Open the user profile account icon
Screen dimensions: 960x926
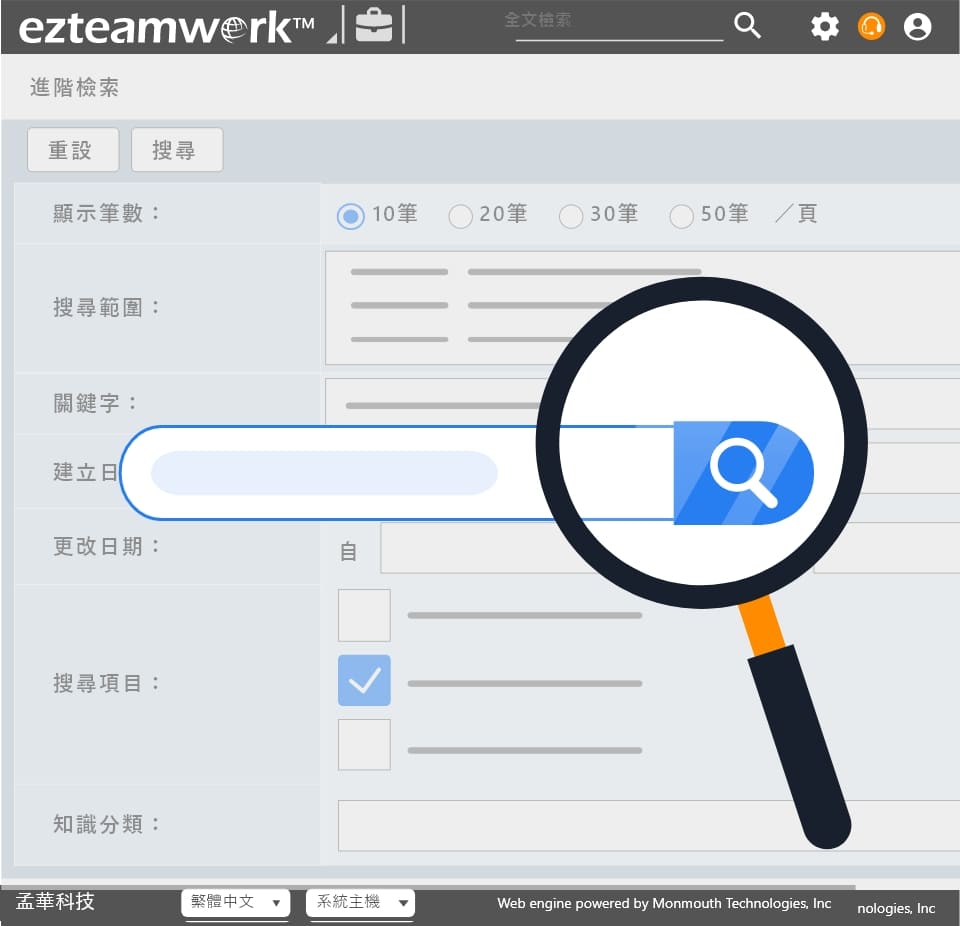click(917, 26)
